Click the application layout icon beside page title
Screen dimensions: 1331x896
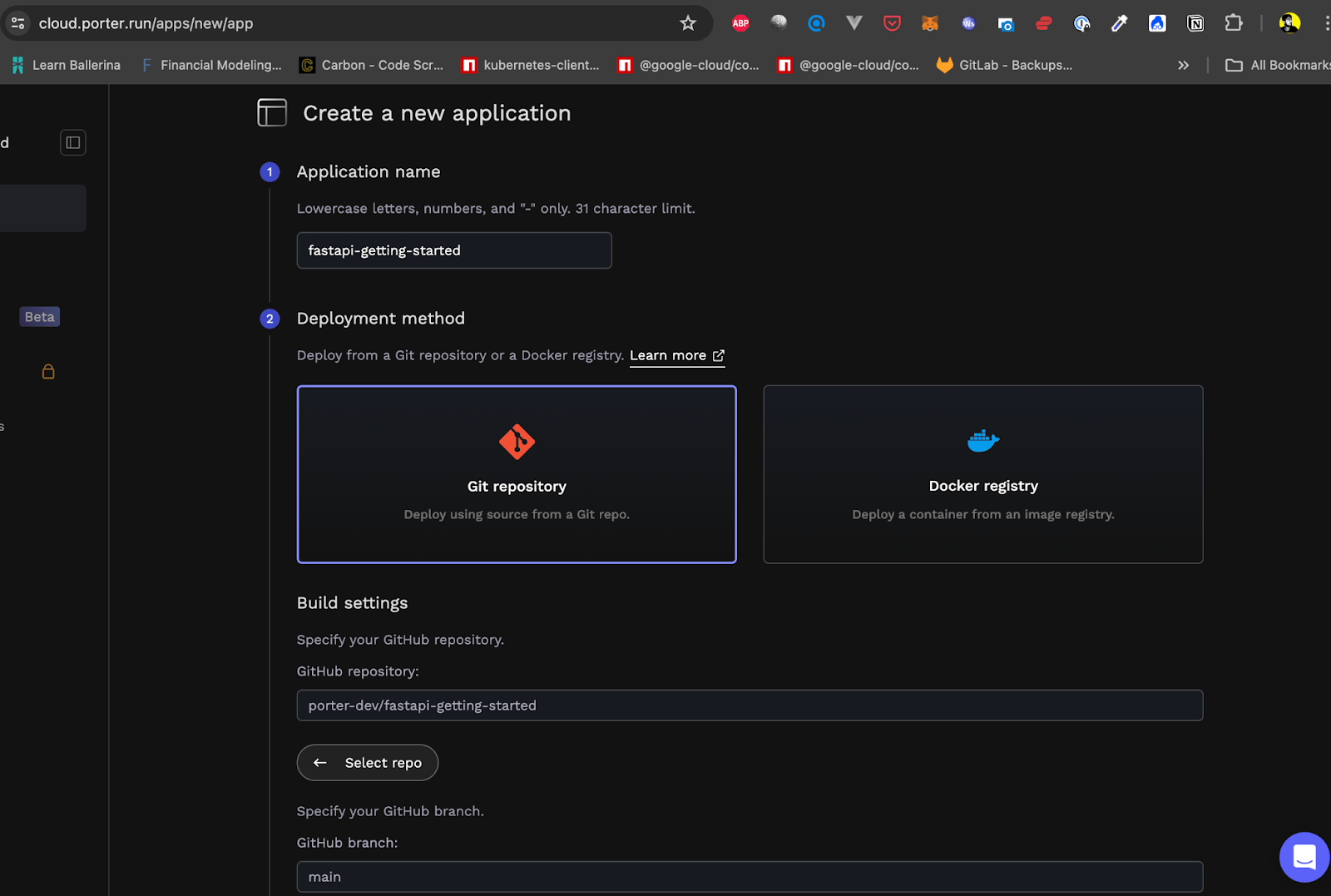272,112
